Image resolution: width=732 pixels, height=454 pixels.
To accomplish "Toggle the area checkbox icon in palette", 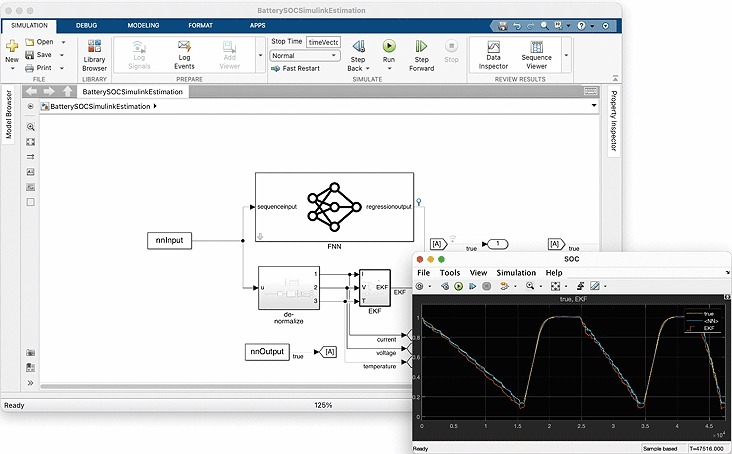I will point(30,202).
